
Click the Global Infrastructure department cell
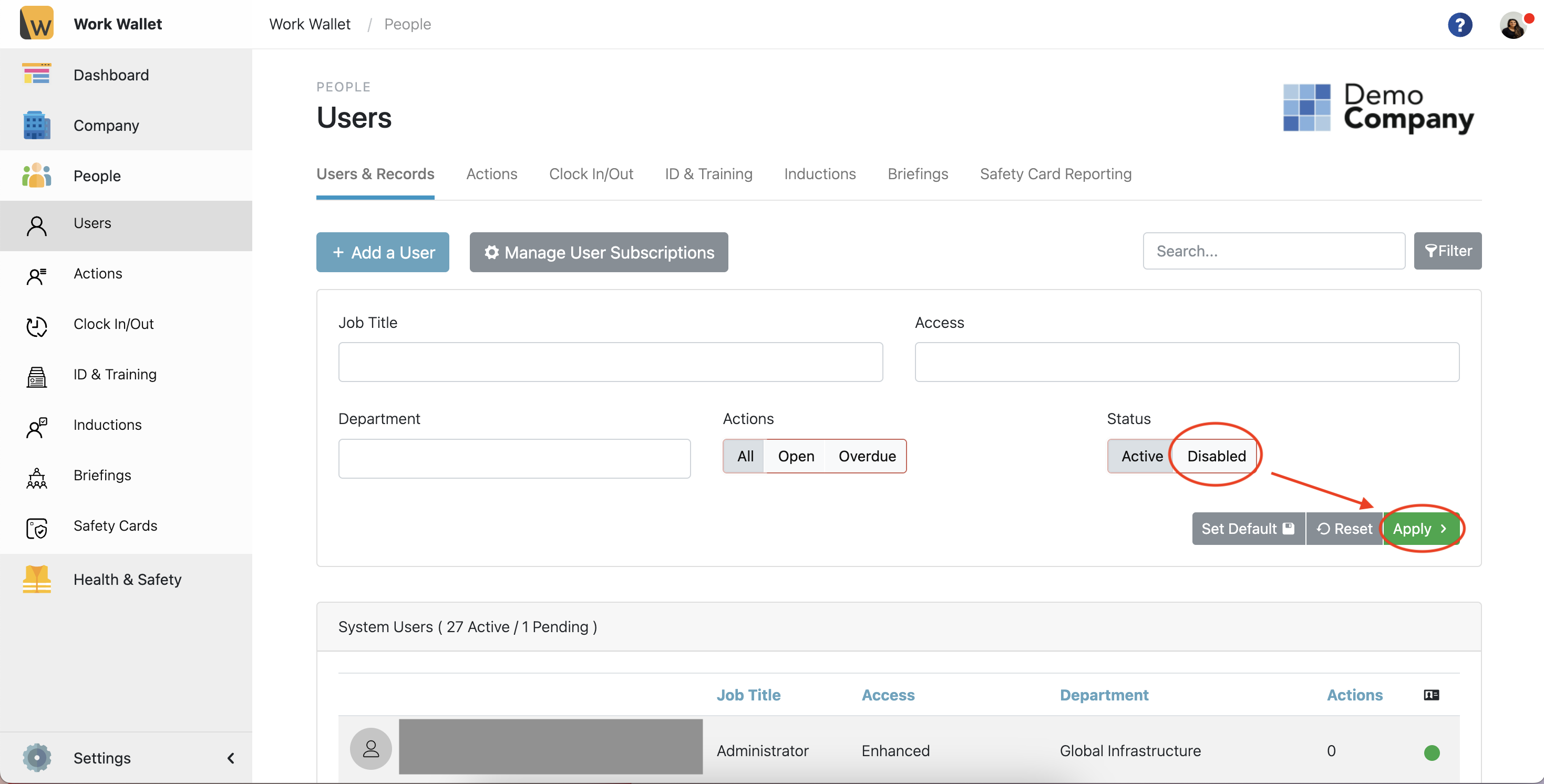[x=1130, y=750]
